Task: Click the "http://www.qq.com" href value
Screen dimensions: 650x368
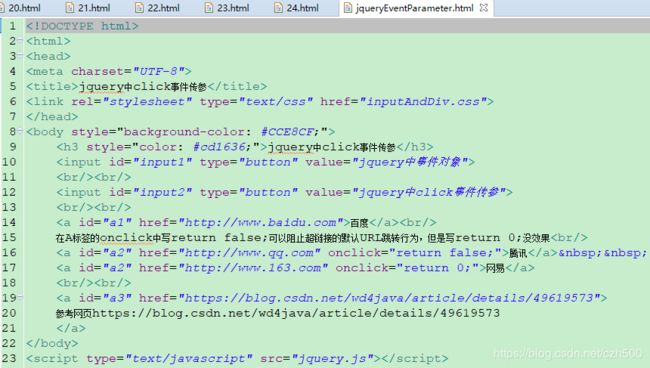Action: pos(249,253)
